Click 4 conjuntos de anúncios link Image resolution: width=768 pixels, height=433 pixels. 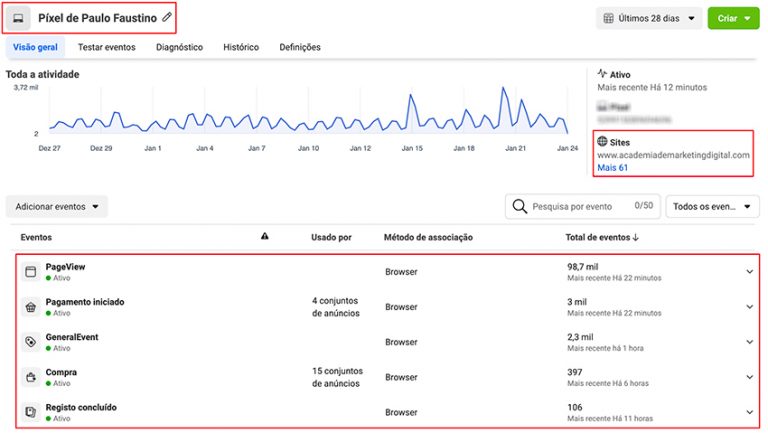pos(336,307)
